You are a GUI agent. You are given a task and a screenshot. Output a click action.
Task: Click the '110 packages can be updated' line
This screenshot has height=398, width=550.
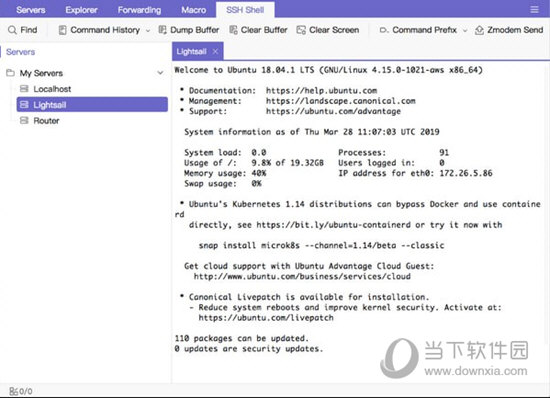[x=242, y=338]
